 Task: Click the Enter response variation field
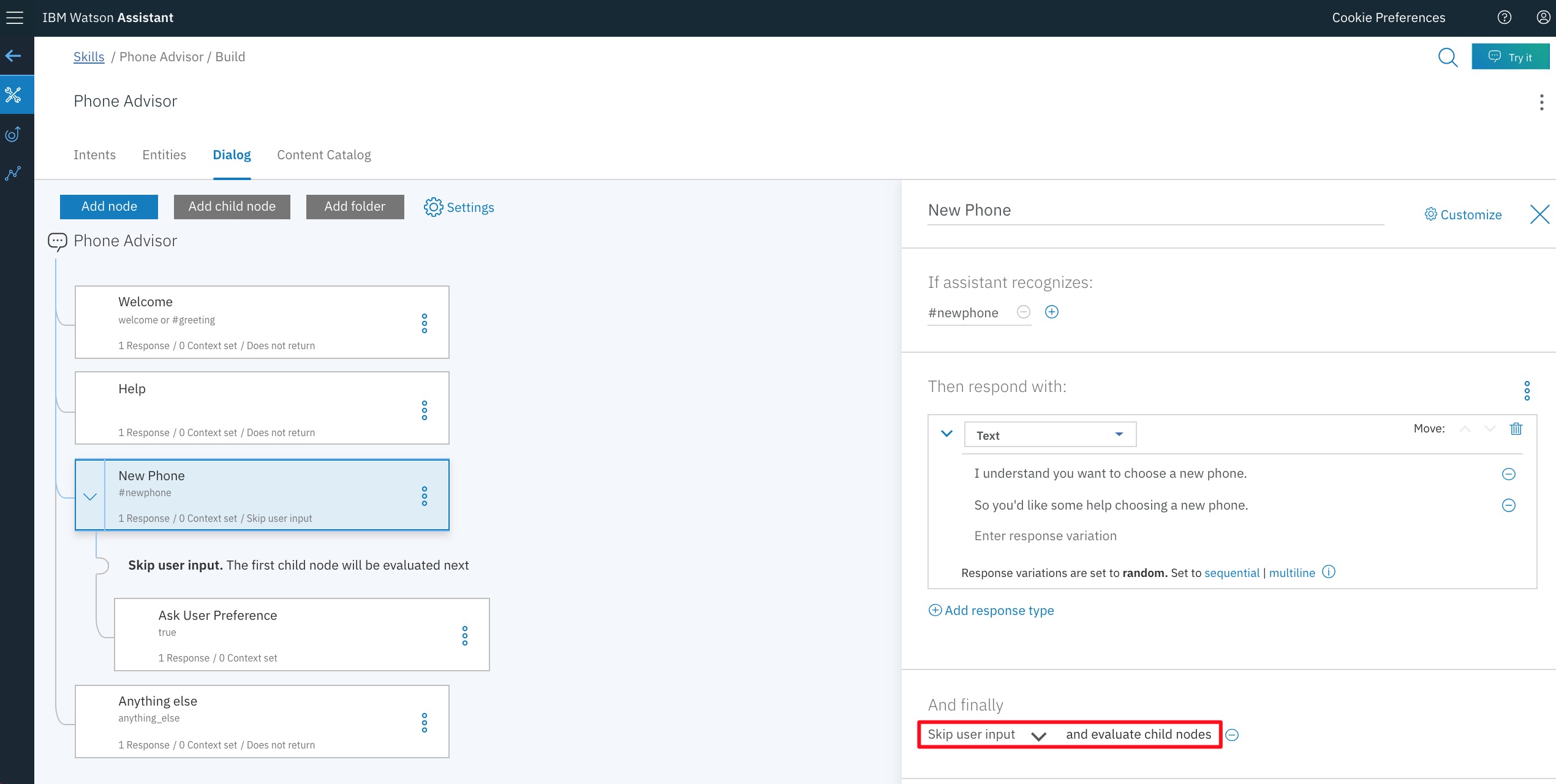click(1045, 536)
